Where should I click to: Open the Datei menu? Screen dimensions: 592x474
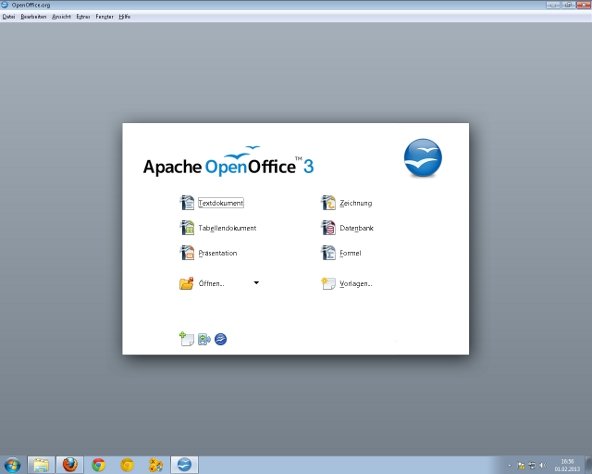9,17
